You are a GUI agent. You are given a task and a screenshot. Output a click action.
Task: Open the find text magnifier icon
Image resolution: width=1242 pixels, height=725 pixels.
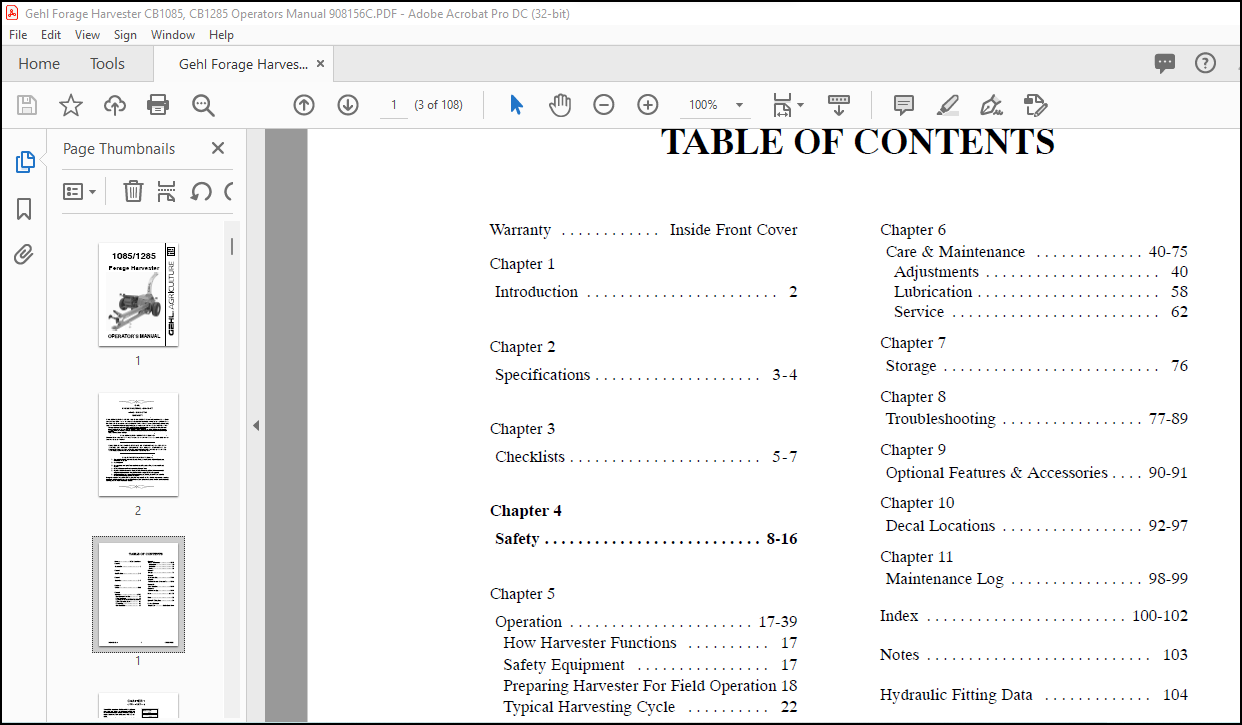pyautogui.click(x=203, y=105)
